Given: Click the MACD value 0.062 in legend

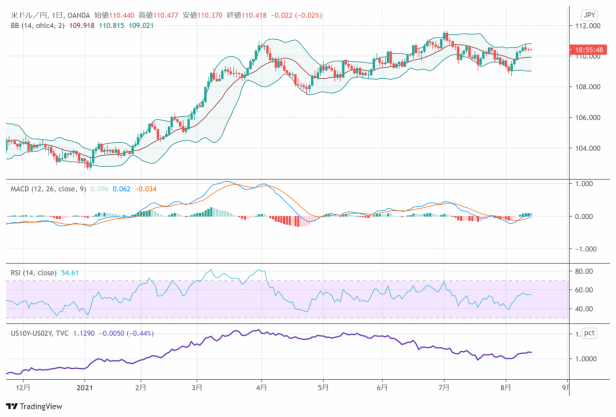Looking at the screenshot, I should tap(122, 188).
